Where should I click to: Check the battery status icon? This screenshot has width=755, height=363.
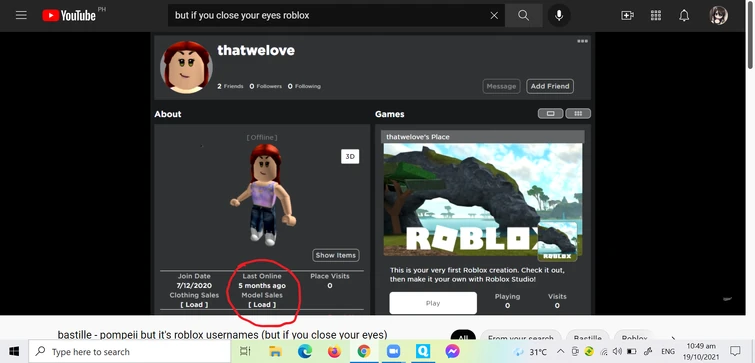(632, 351)
